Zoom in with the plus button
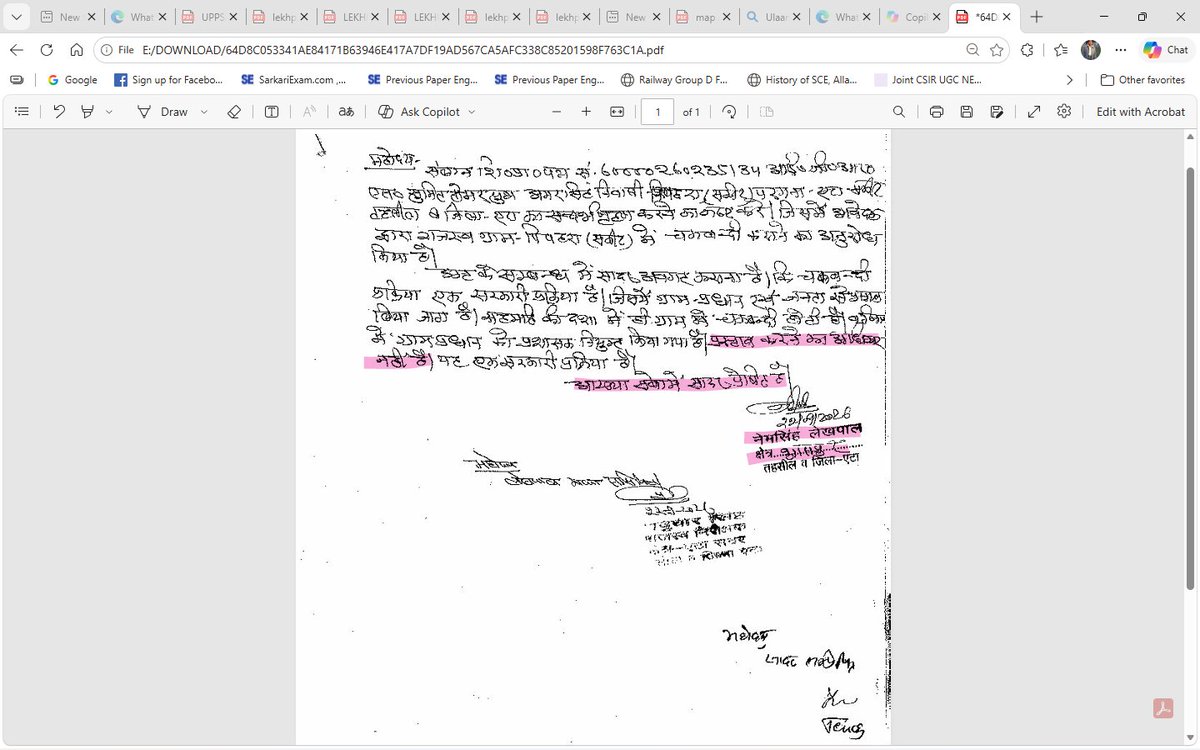This screenshot has width=1200, height=750. click(x=586, y=112)
